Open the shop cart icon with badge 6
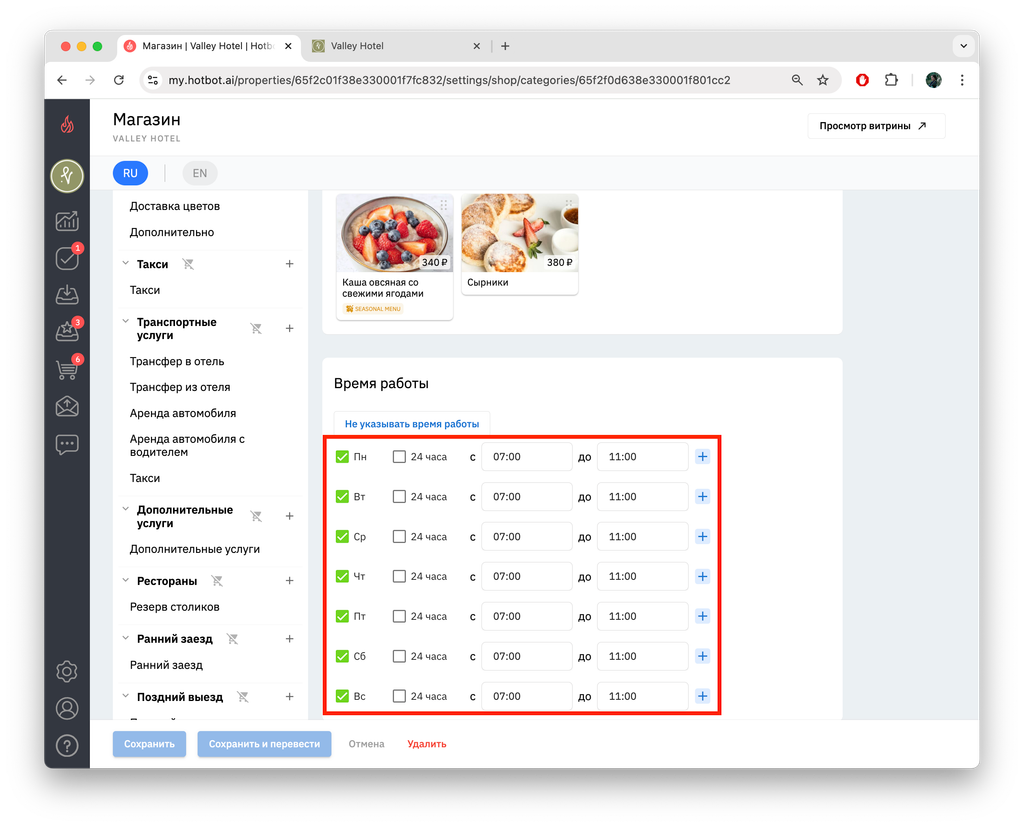1024x827 pixels. pos(67,369)
